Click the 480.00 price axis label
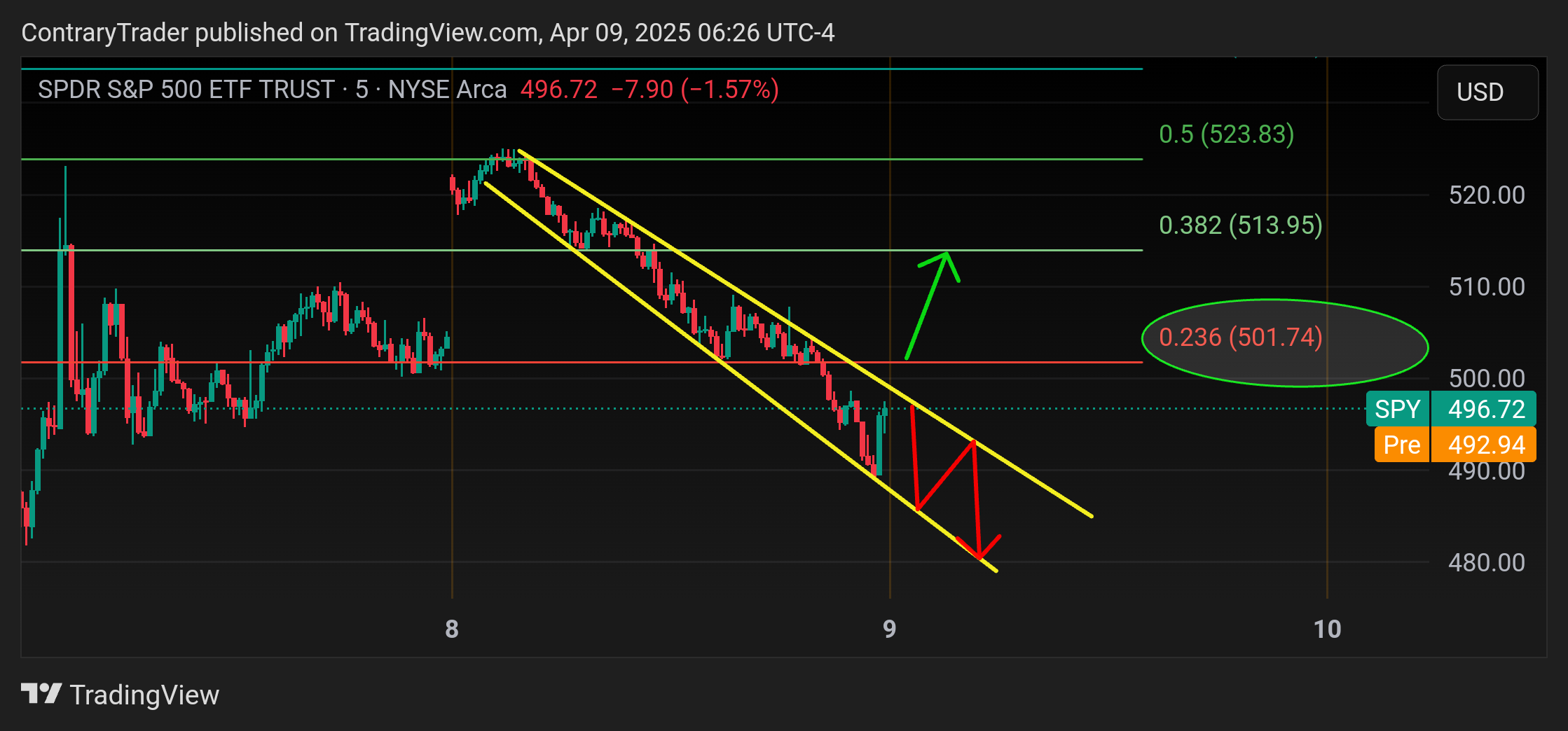The height and width of the screenshot is (731, 1568). [x=1487, y=562]
